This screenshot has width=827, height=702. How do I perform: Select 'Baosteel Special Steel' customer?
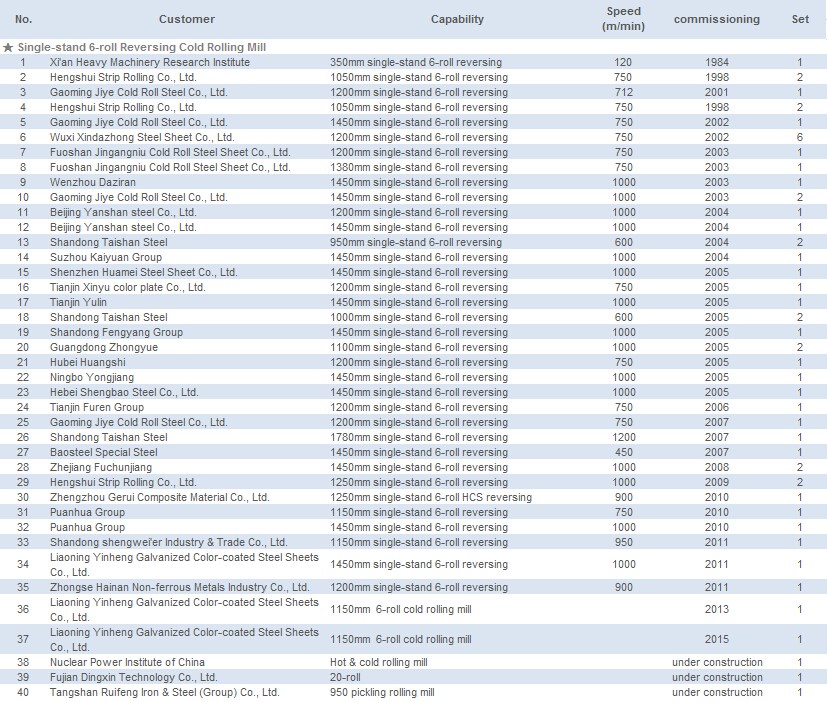(x=103, y=452)
